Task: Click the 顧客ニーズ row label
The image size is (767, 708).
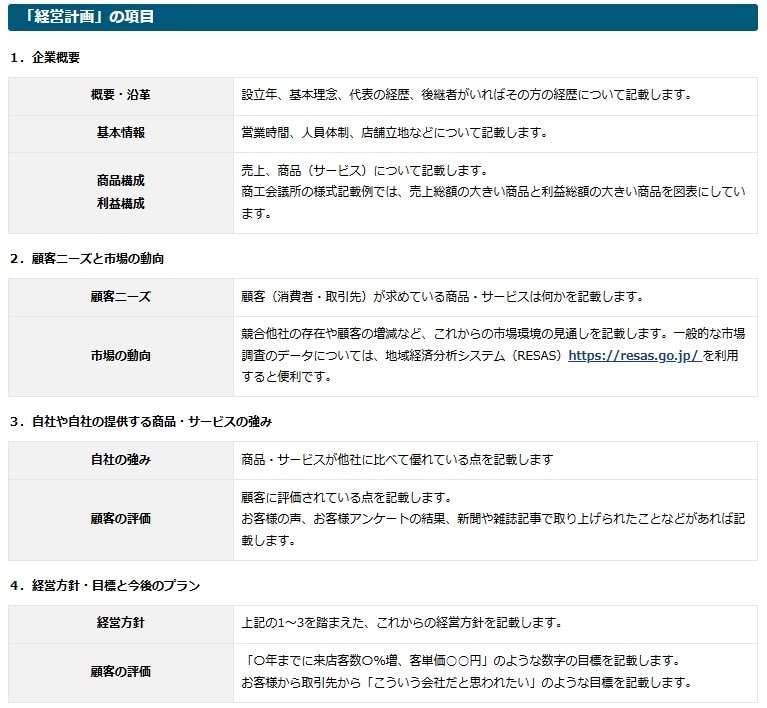Action: [x=120, y=296]
